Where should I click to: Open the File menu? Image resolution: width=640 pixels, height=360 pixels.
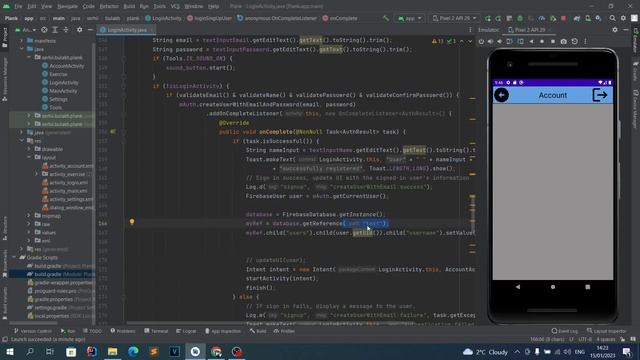(18, 7)
